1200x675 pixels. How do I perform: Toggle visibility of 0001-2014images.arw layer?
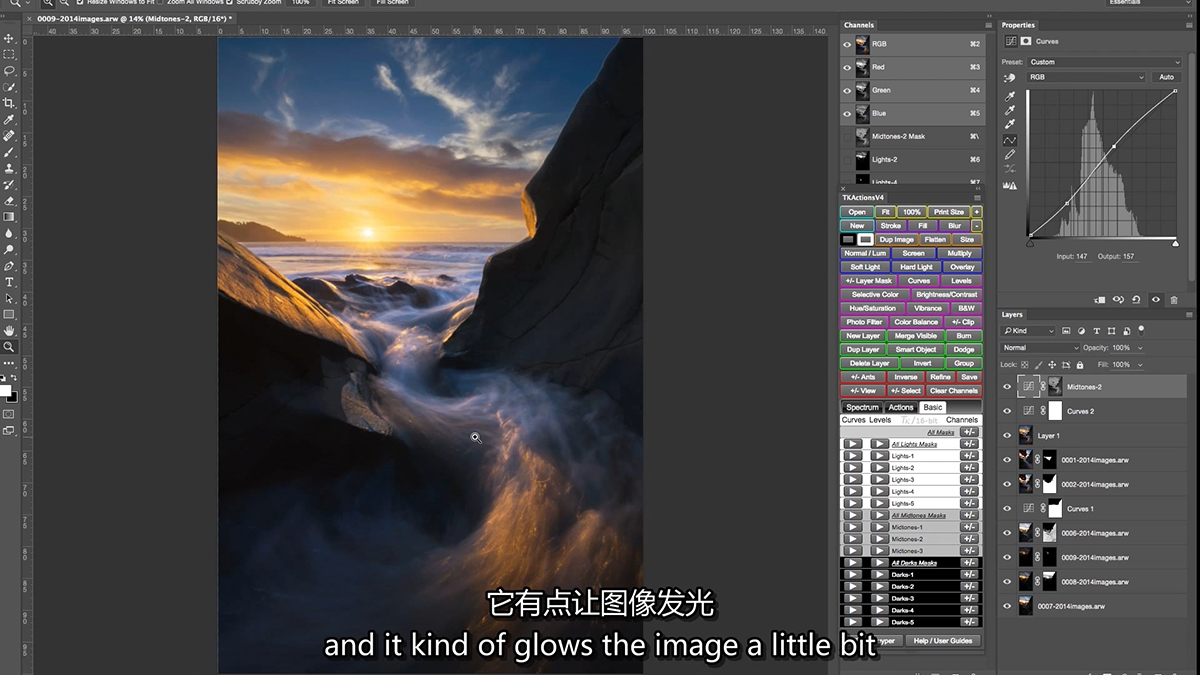pos(1007,460)
